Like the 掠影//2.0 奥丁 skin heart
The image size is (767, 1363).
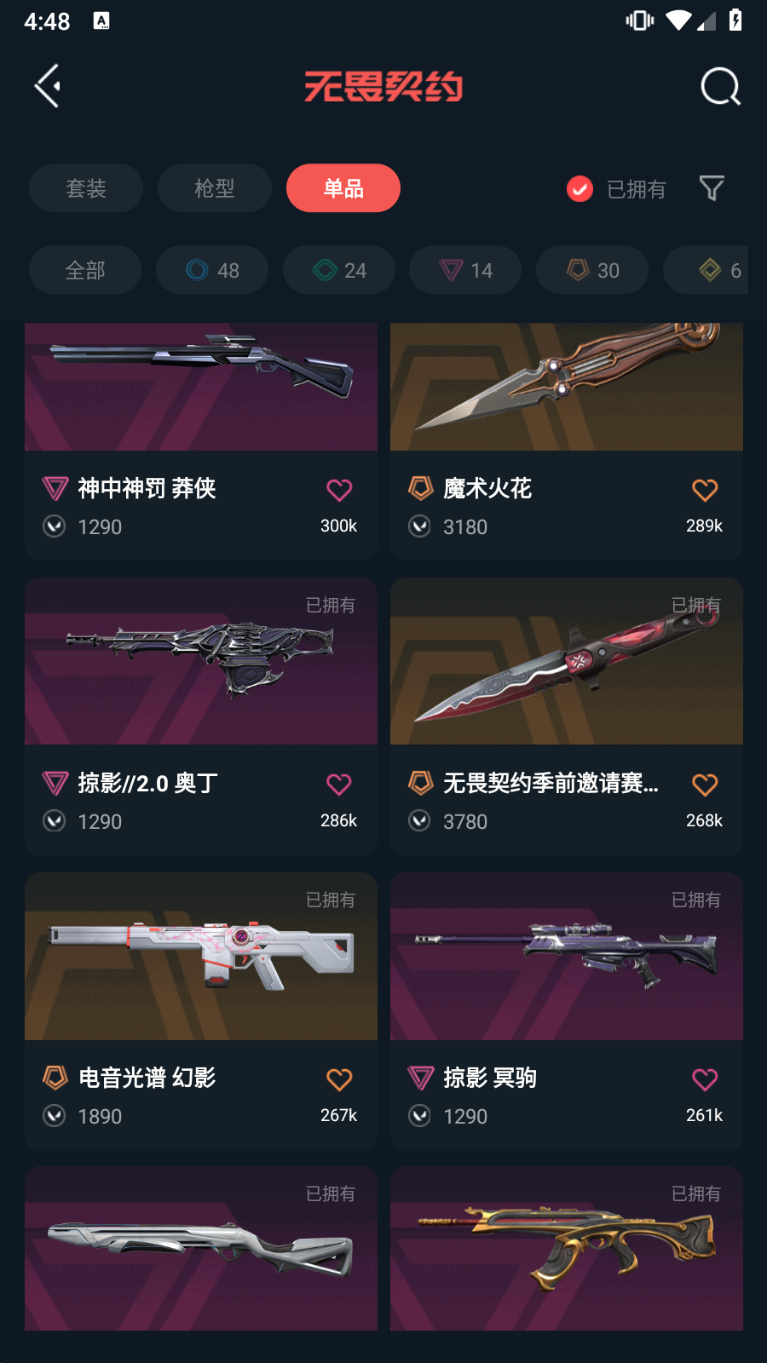[x=339, y=784]
